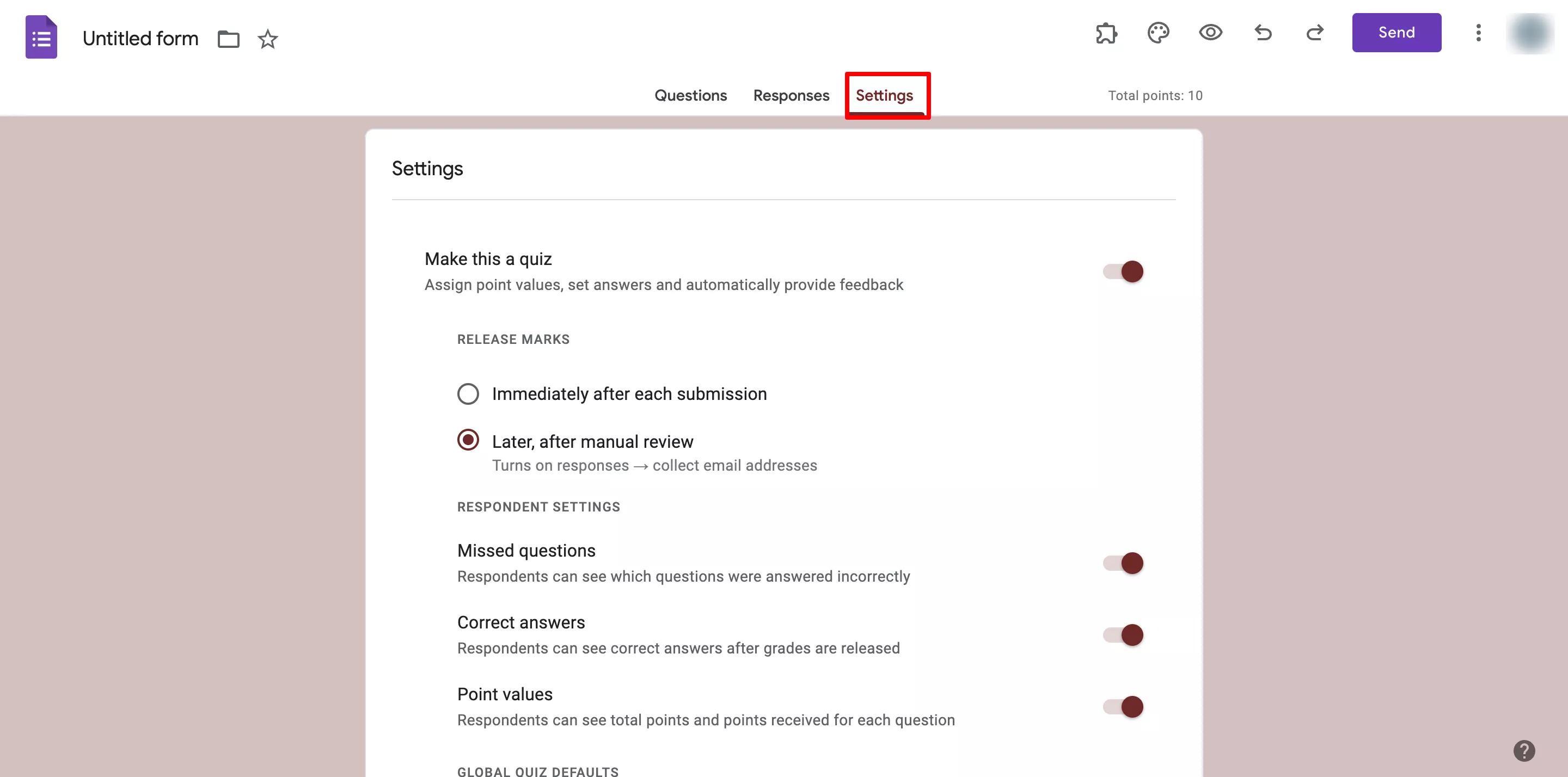Click the undo arrow icon
1568x777 pixels.
[x=1263, y=32]
